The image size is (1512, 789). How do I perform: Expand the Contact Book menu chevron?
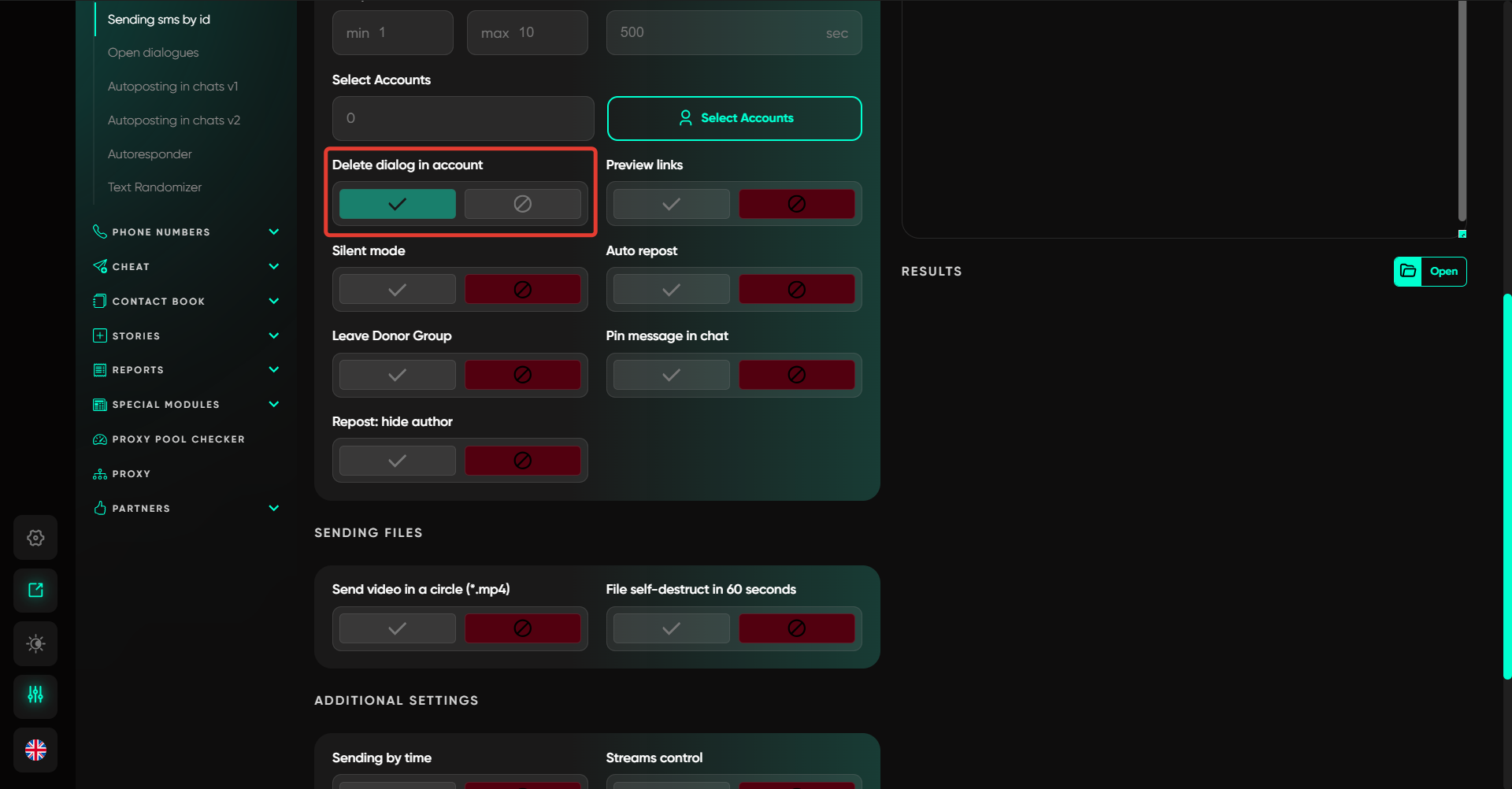pyautogui.click(x=274, y=302)
